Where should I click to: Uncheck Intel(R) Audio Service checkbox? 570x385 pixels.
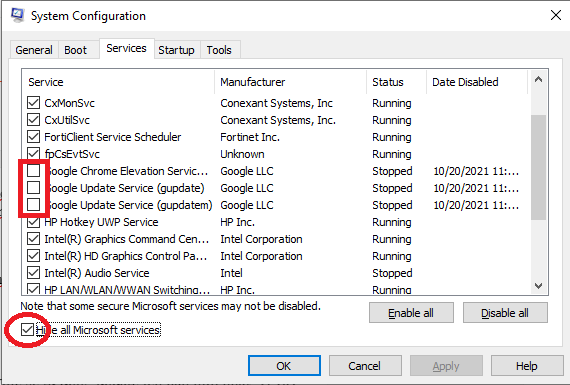[33, 273]
